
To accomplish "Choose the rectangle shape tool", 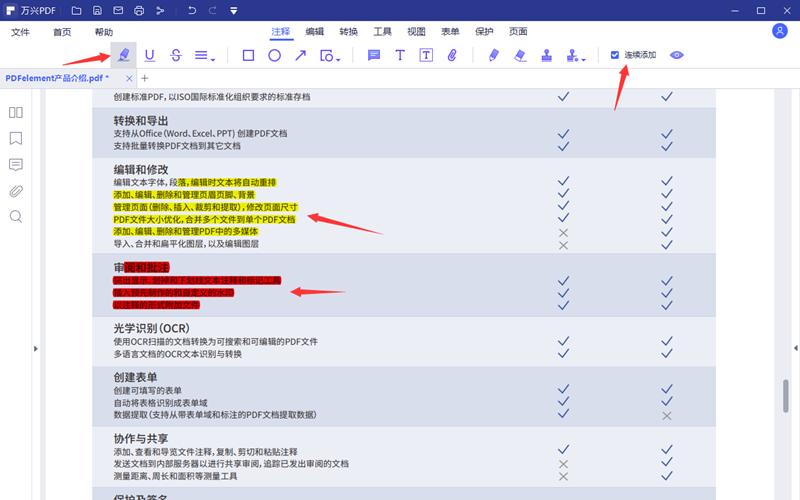I will [x=248, y=55].
